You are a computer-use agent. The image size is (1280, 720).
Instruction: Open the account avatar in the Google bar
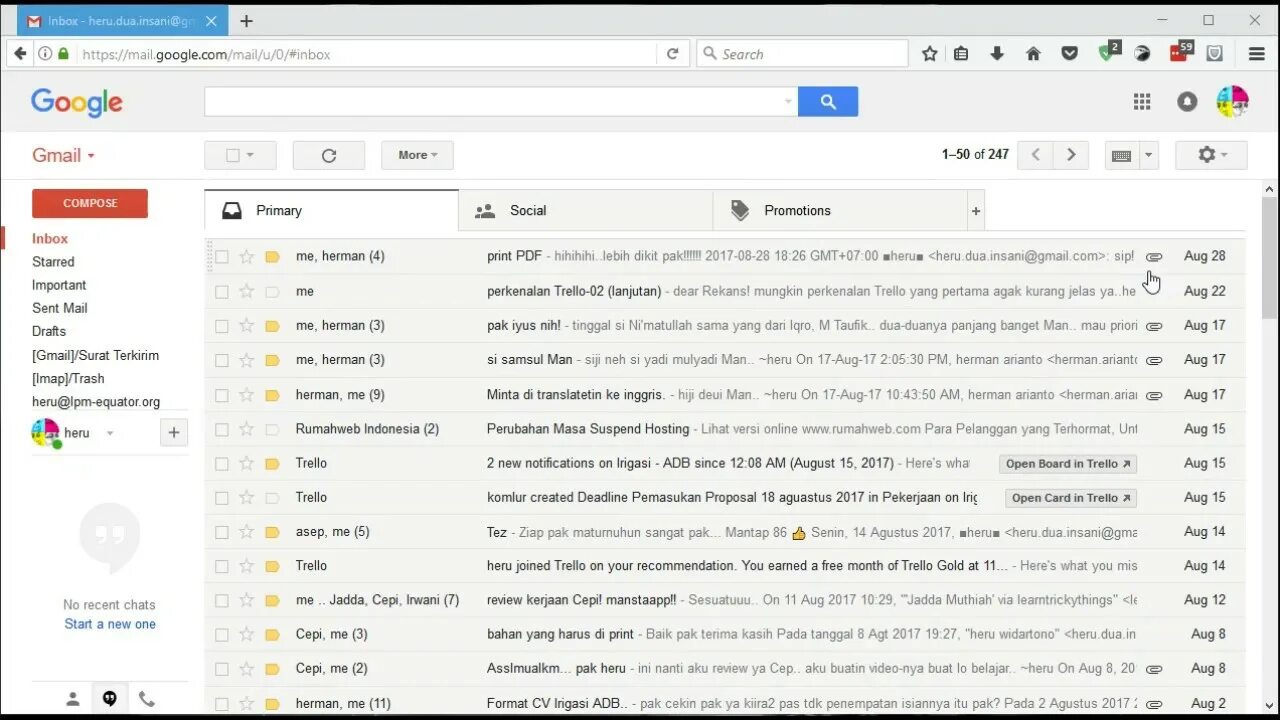point(1232,101)
